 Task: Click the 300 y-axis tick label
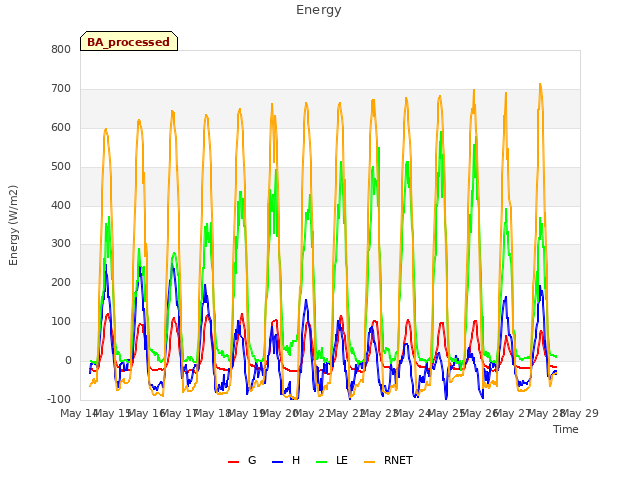[x=61, y=244]
